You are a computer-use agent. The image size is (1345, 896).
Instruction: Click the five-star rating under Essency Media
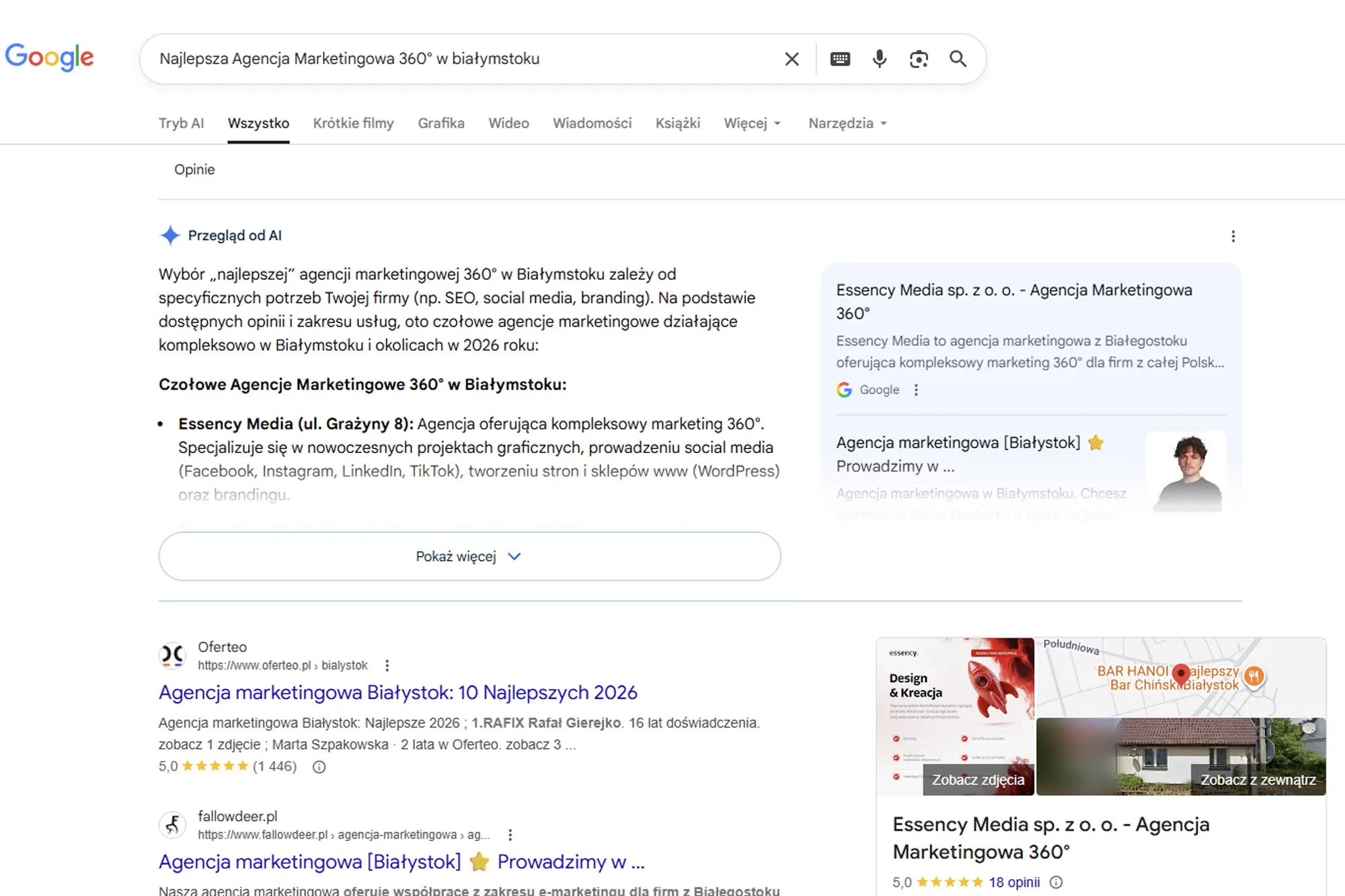950,881
